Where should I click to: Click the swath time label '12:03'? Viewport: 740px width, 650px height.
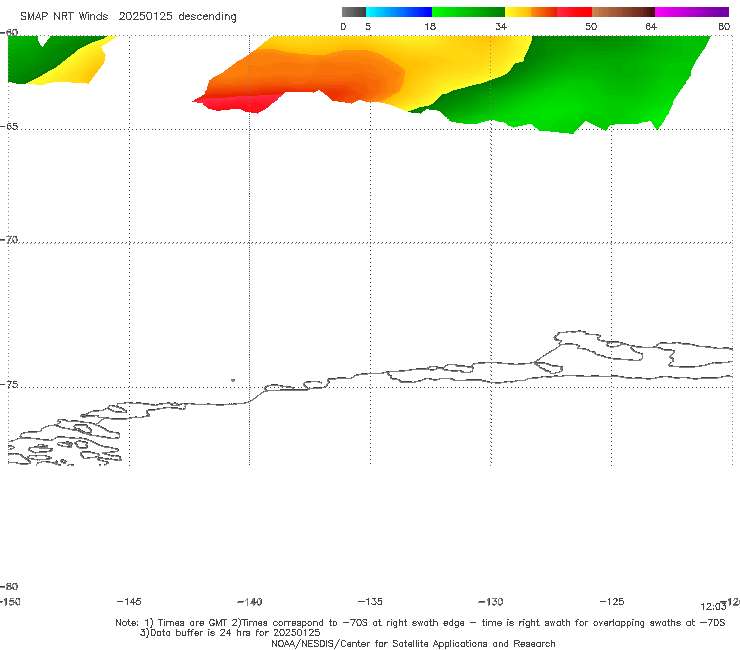(x=713, y=607)
